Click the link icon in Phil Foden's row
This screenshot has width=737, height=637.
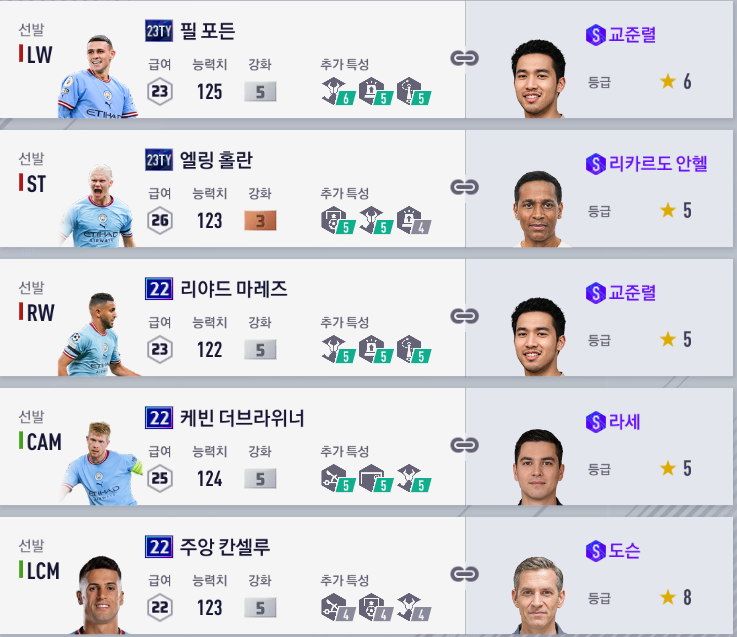pos(464,58)
